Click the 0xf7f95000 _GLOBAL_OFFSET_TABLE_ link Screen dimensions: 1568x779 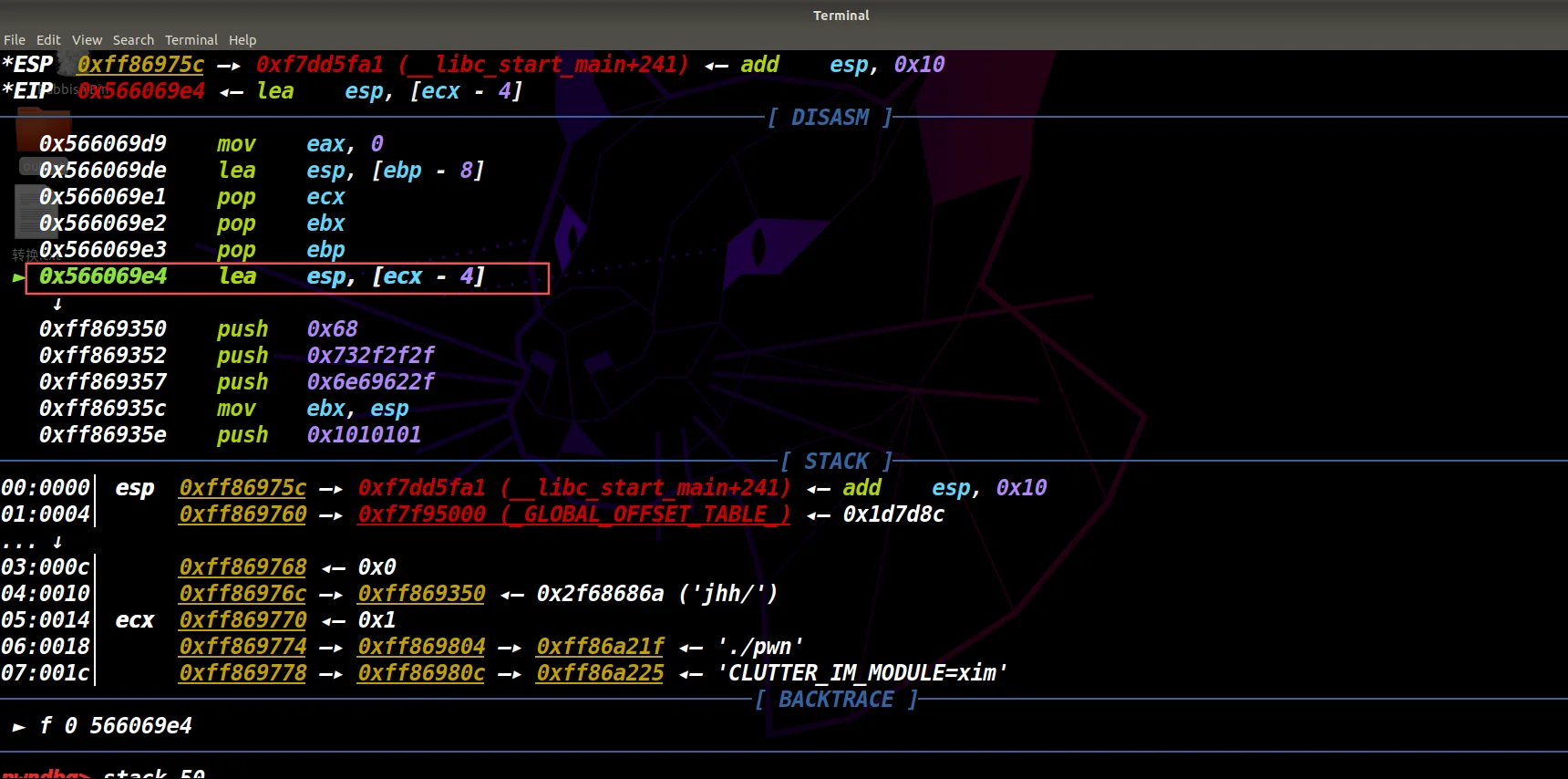573,514
